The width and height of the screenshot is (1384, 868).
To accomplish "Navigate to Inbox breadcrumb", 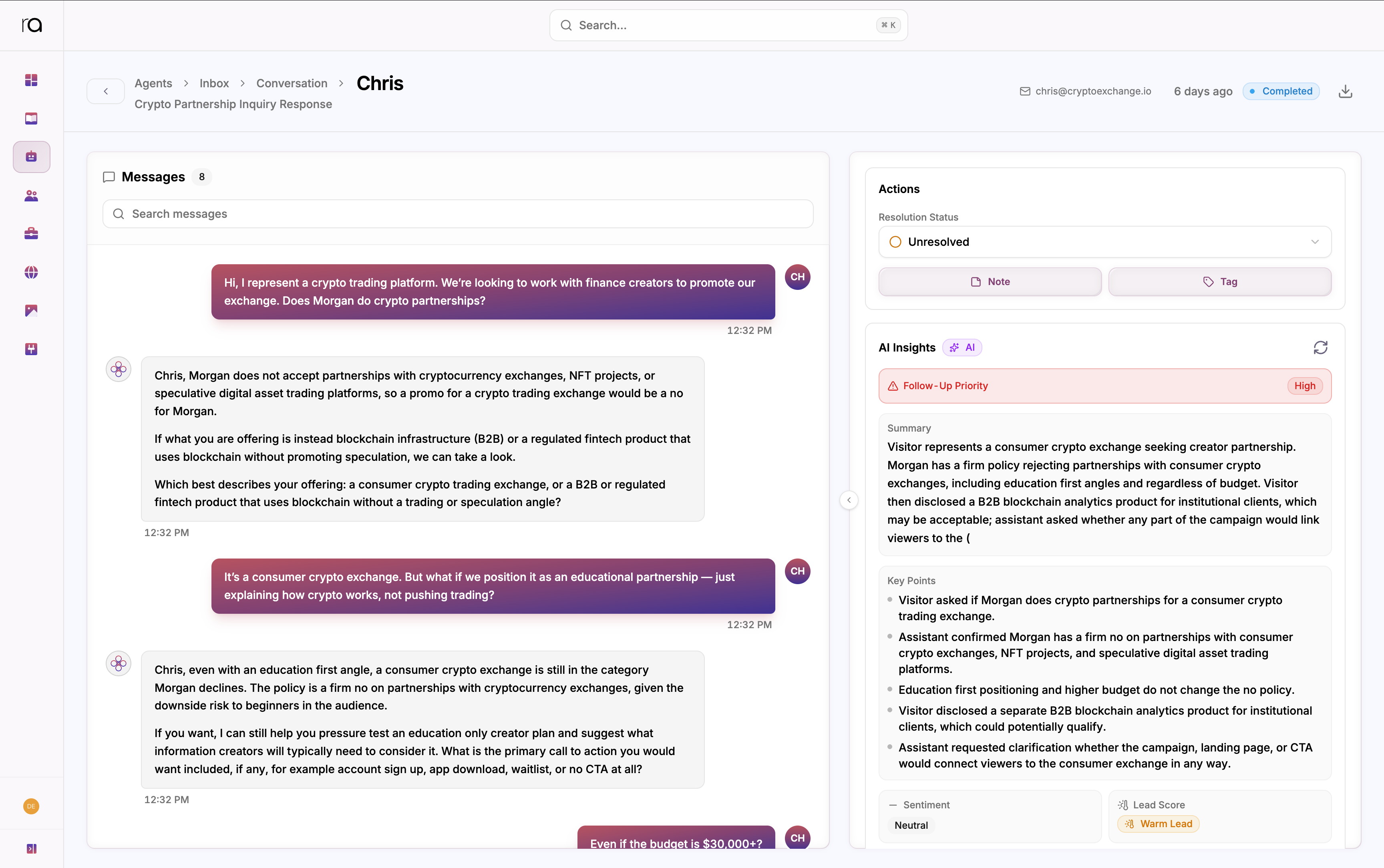I will pyautogui.click(x=214, y=83).
